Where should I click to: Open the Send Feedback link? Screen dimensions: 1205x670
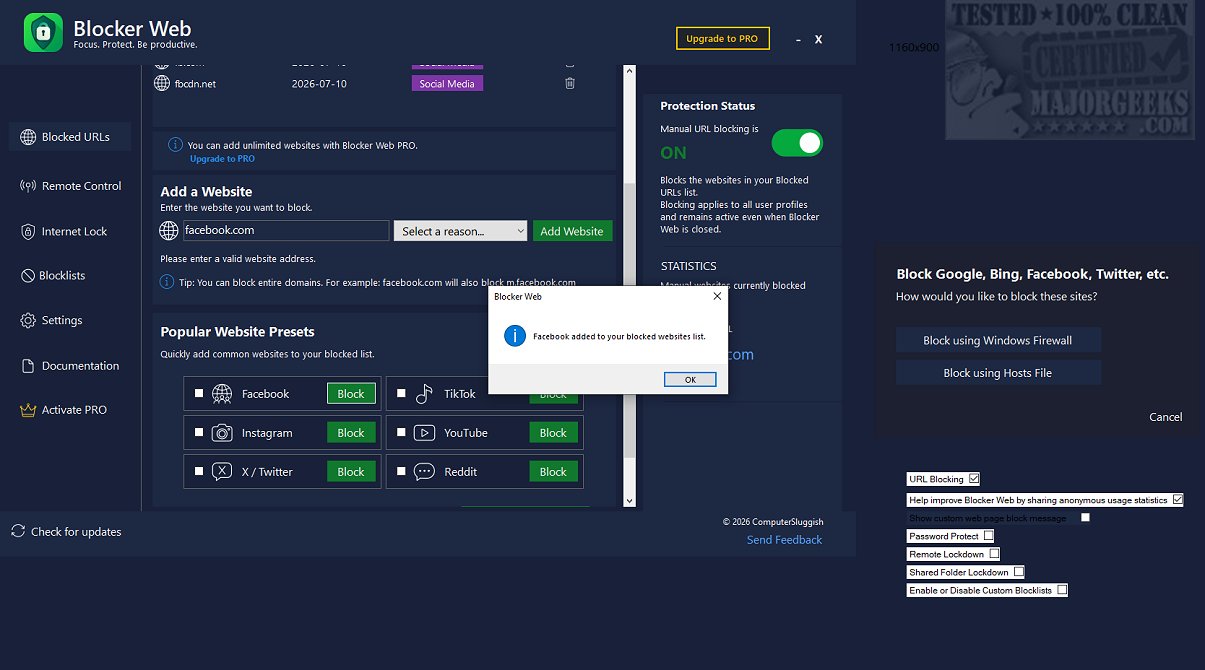coord(784,540)
